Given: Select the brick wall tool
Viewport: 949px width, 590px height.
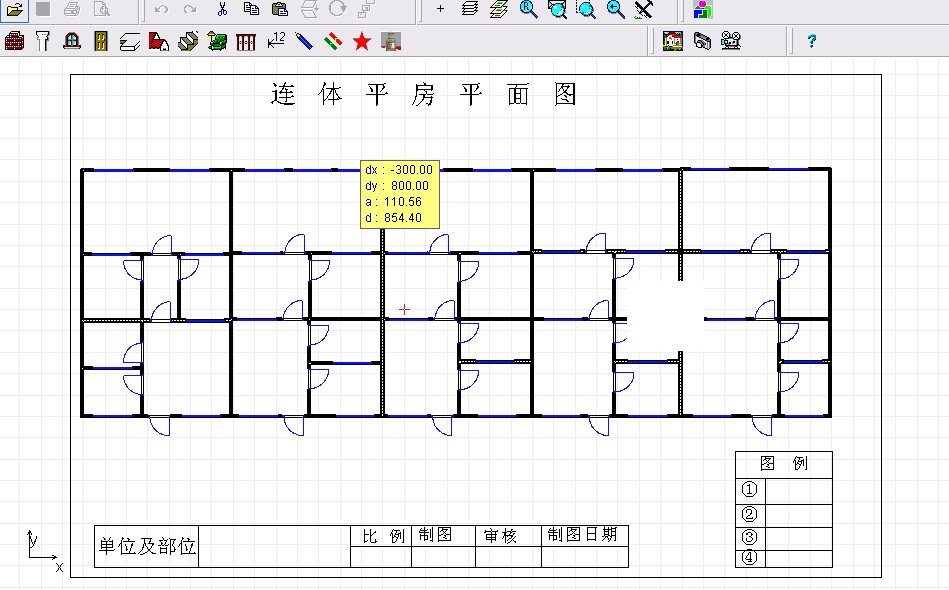Looking at the screenshot, I should tap(15, 41).
